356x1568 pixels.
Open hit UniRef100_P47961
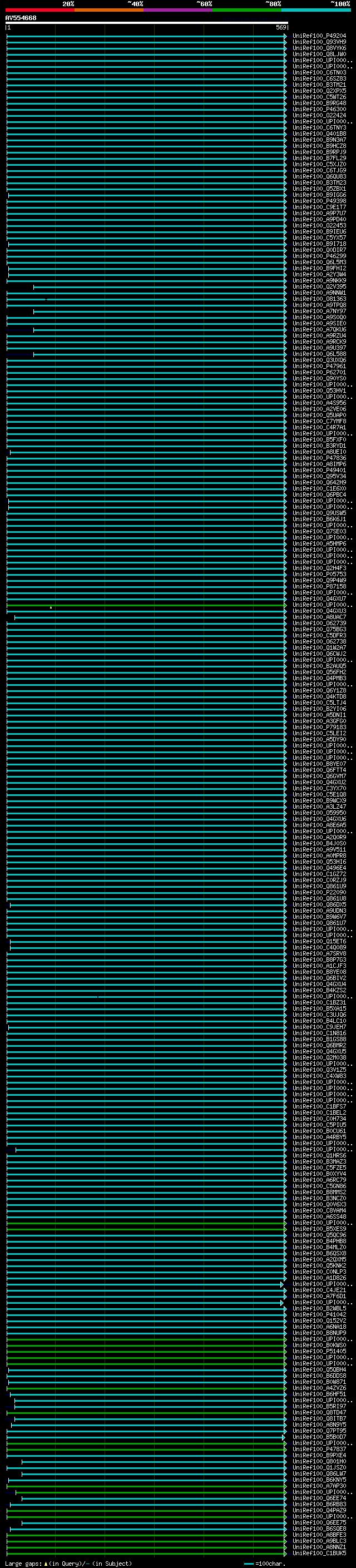tap(319, 367)
